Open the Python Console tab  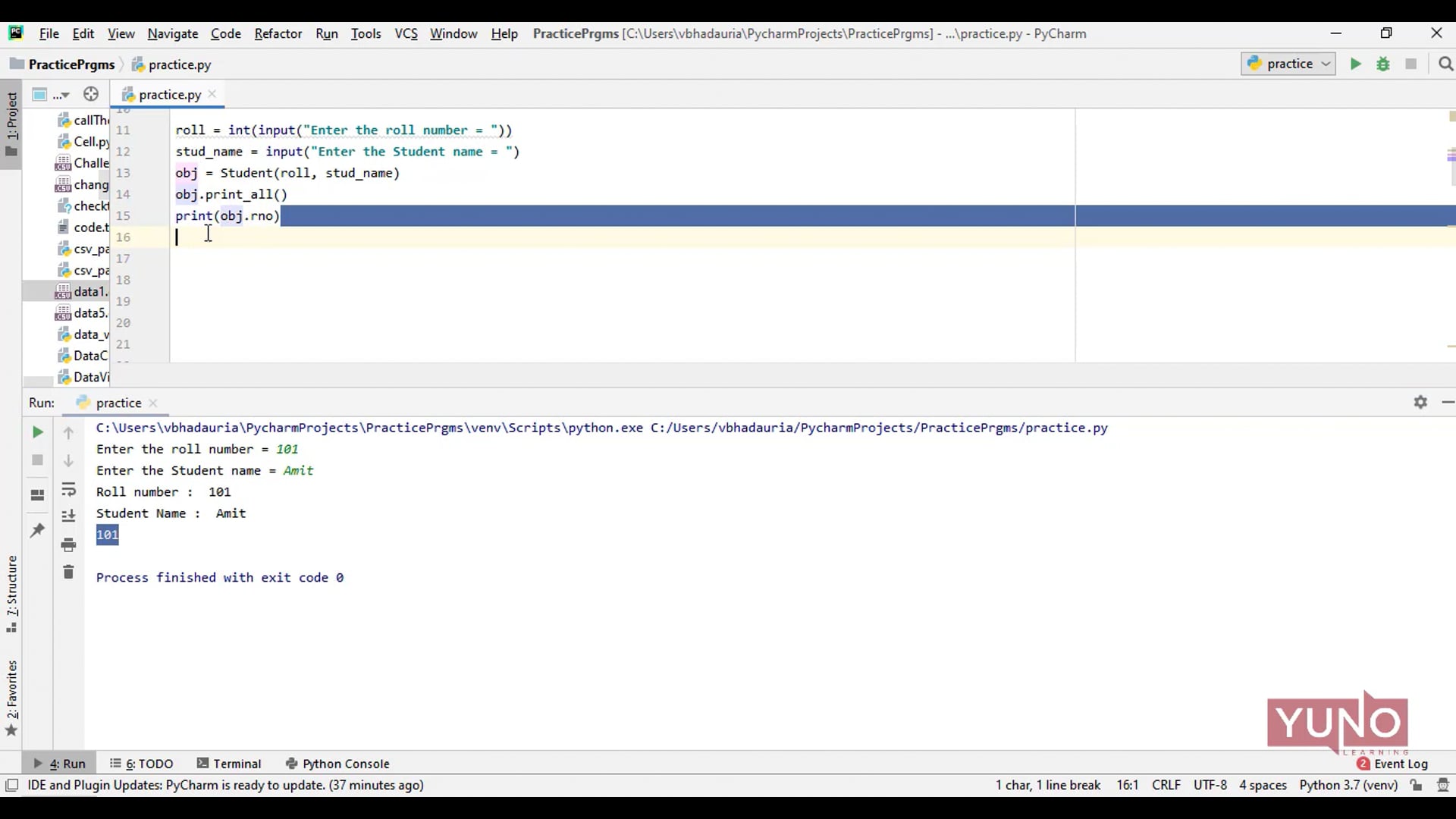click(x=337, y=764)
